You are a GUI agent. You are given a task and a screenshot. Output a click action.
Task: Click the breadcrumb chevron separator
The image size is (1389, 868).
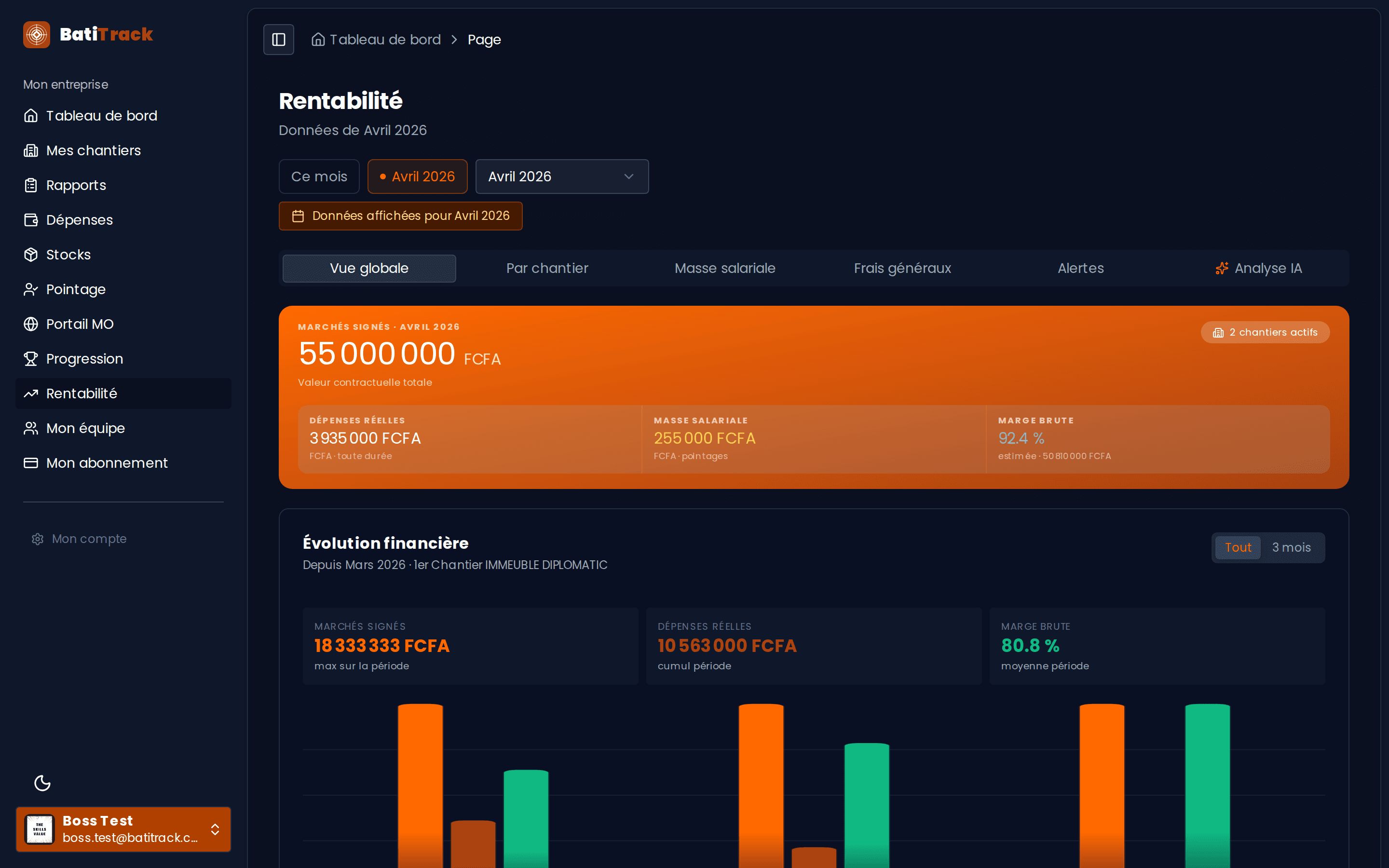coord(454,40)
